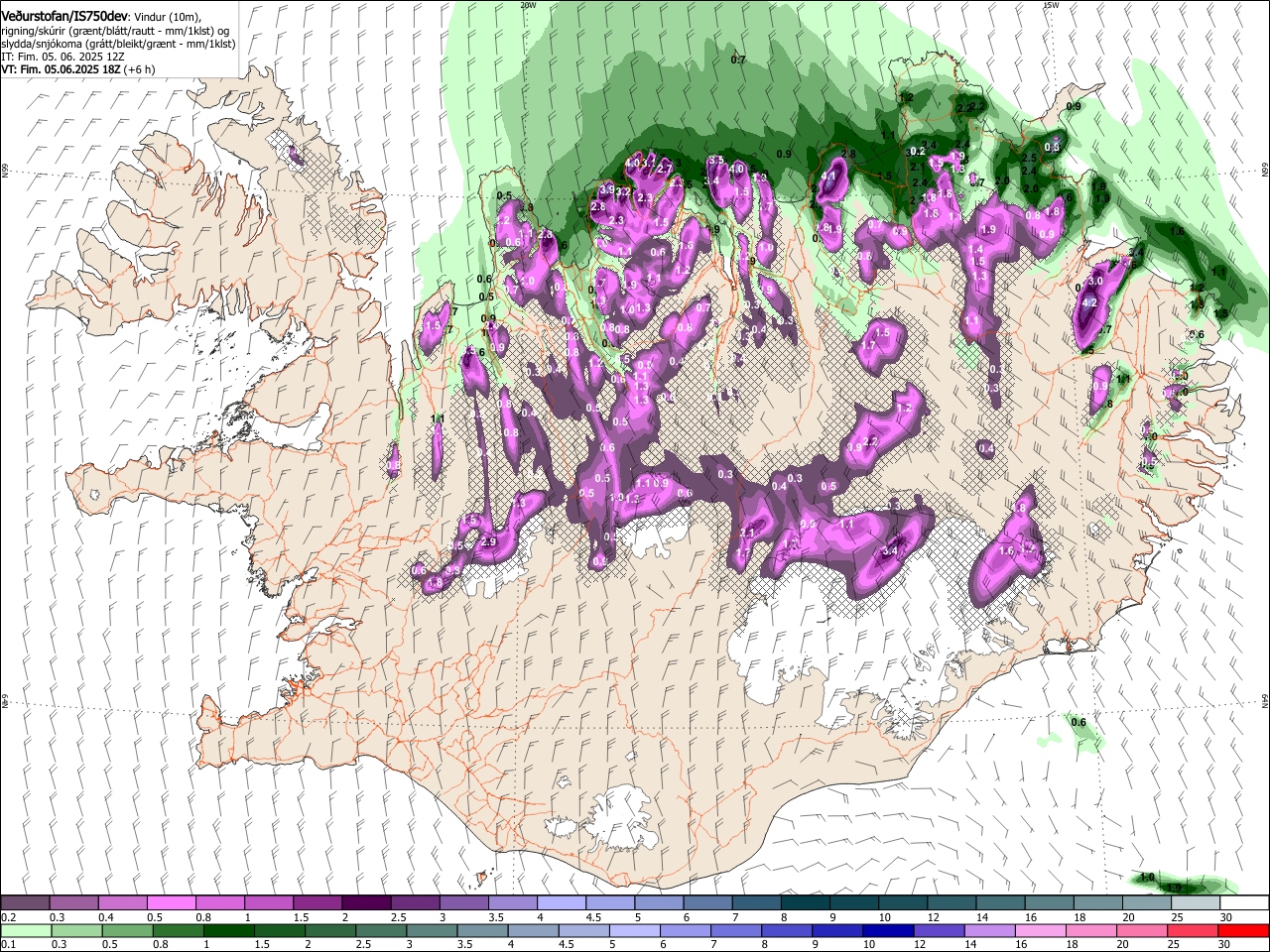1270x952 pixels.
Task: Pick the bright red swatch after rain label 30
Action: [x=1244, y=930]
